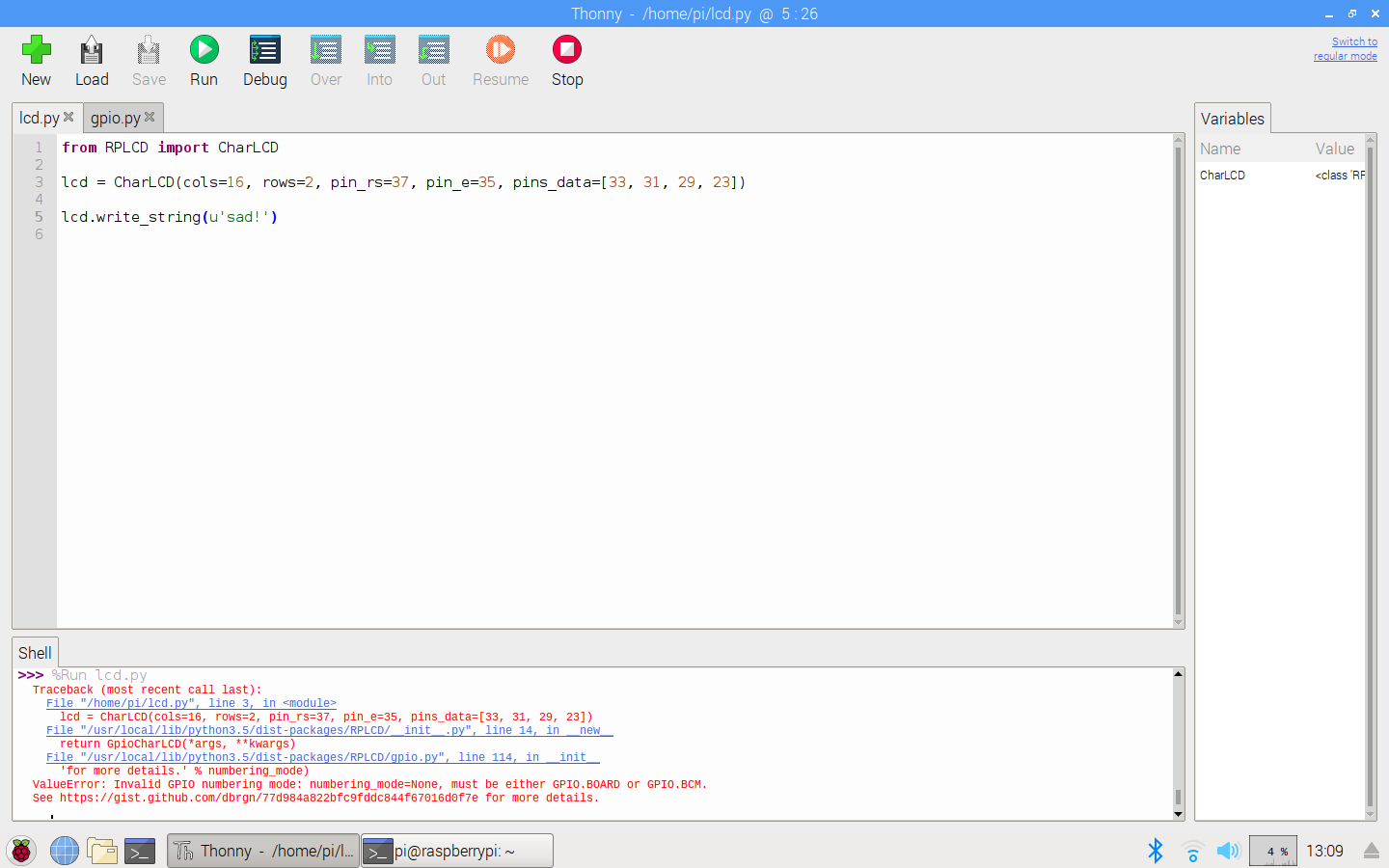Launch terminal from taskbar icon
Screen dimensions: 1389x868
coord(140,851)
